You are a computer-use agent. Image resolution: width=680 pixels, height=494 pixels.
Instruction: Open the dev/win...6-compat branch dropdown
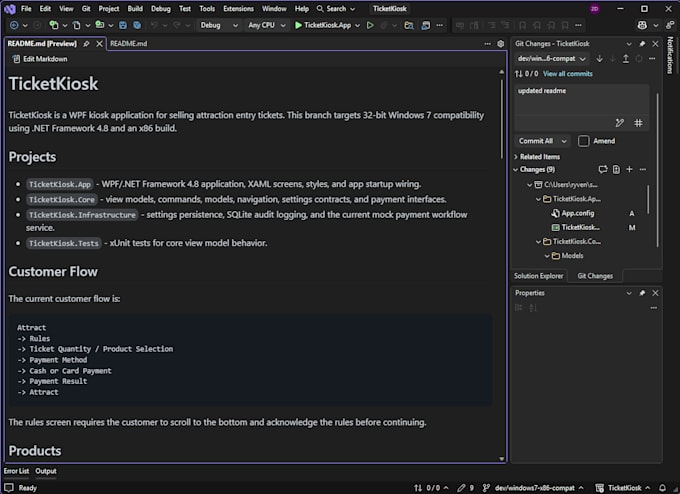pos(551,59)
